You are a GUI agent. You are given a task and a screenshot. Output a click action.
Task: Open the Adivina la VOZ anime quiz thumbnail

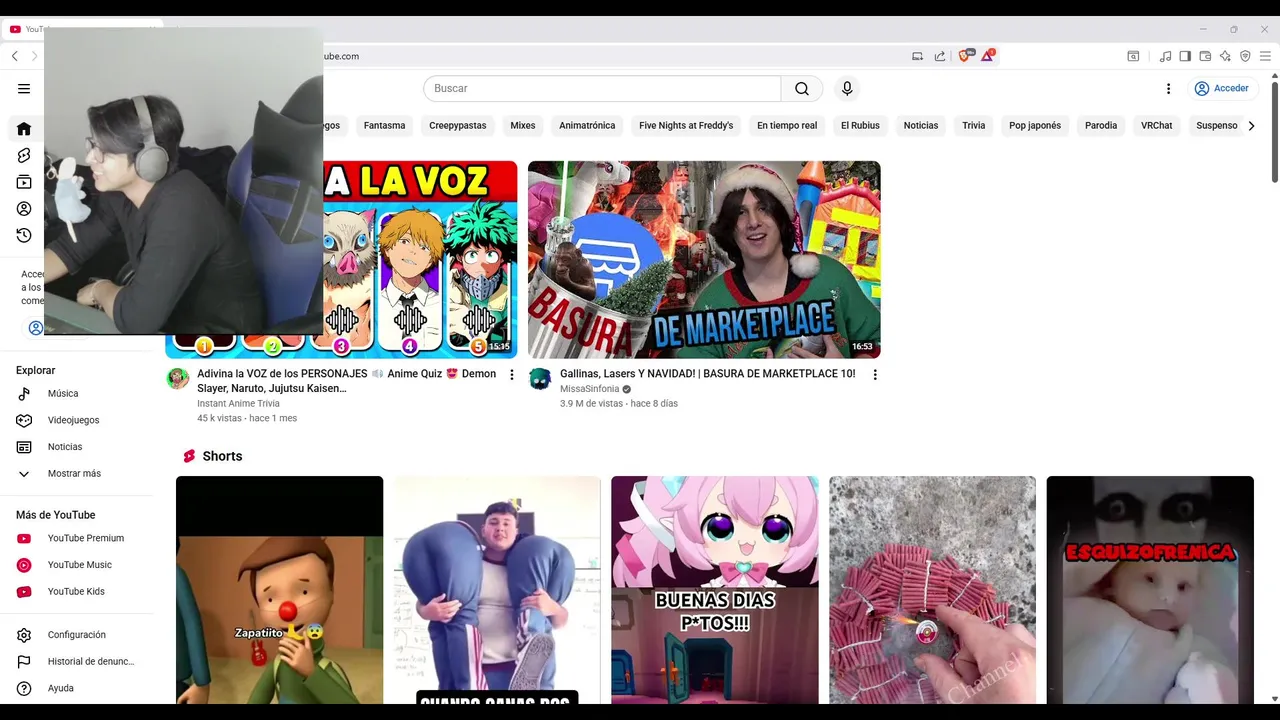[420, 260]
